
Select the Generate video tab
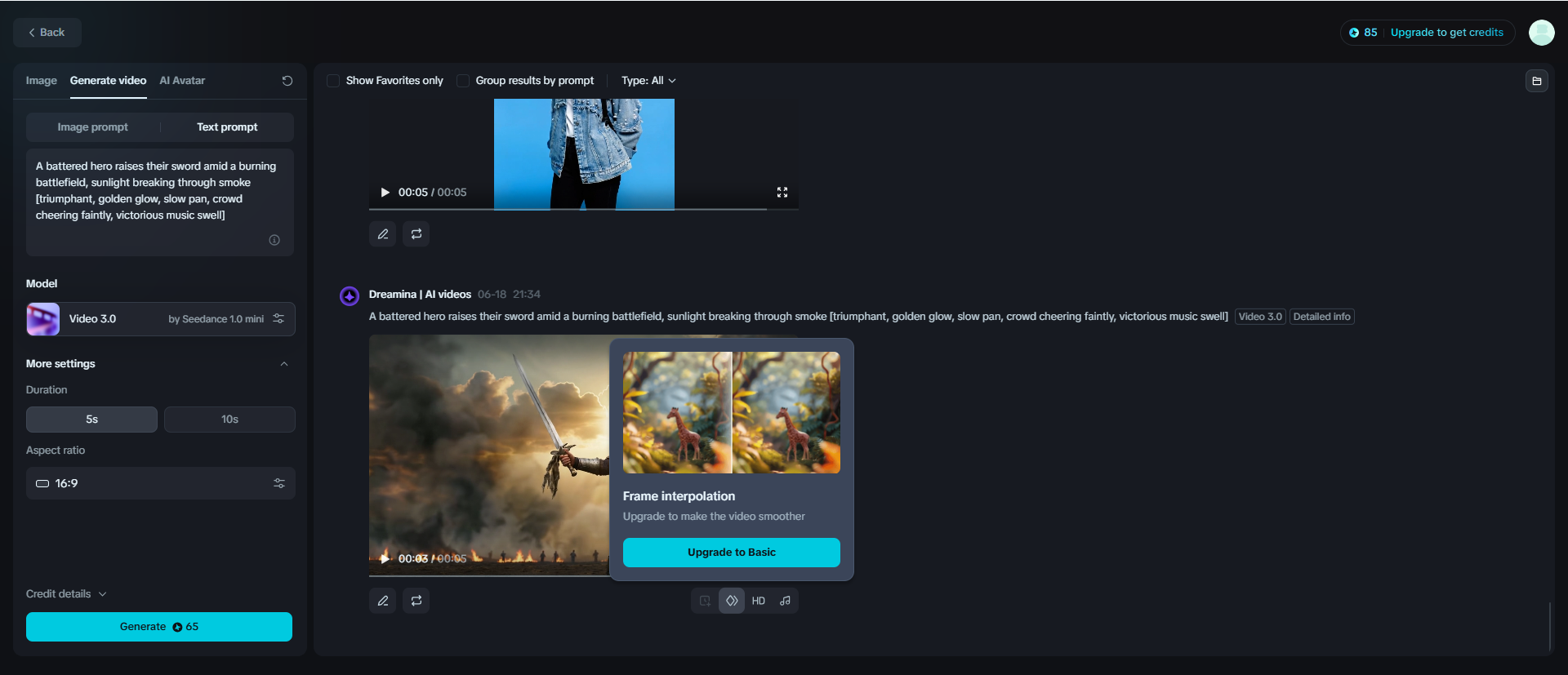point(108,81)
